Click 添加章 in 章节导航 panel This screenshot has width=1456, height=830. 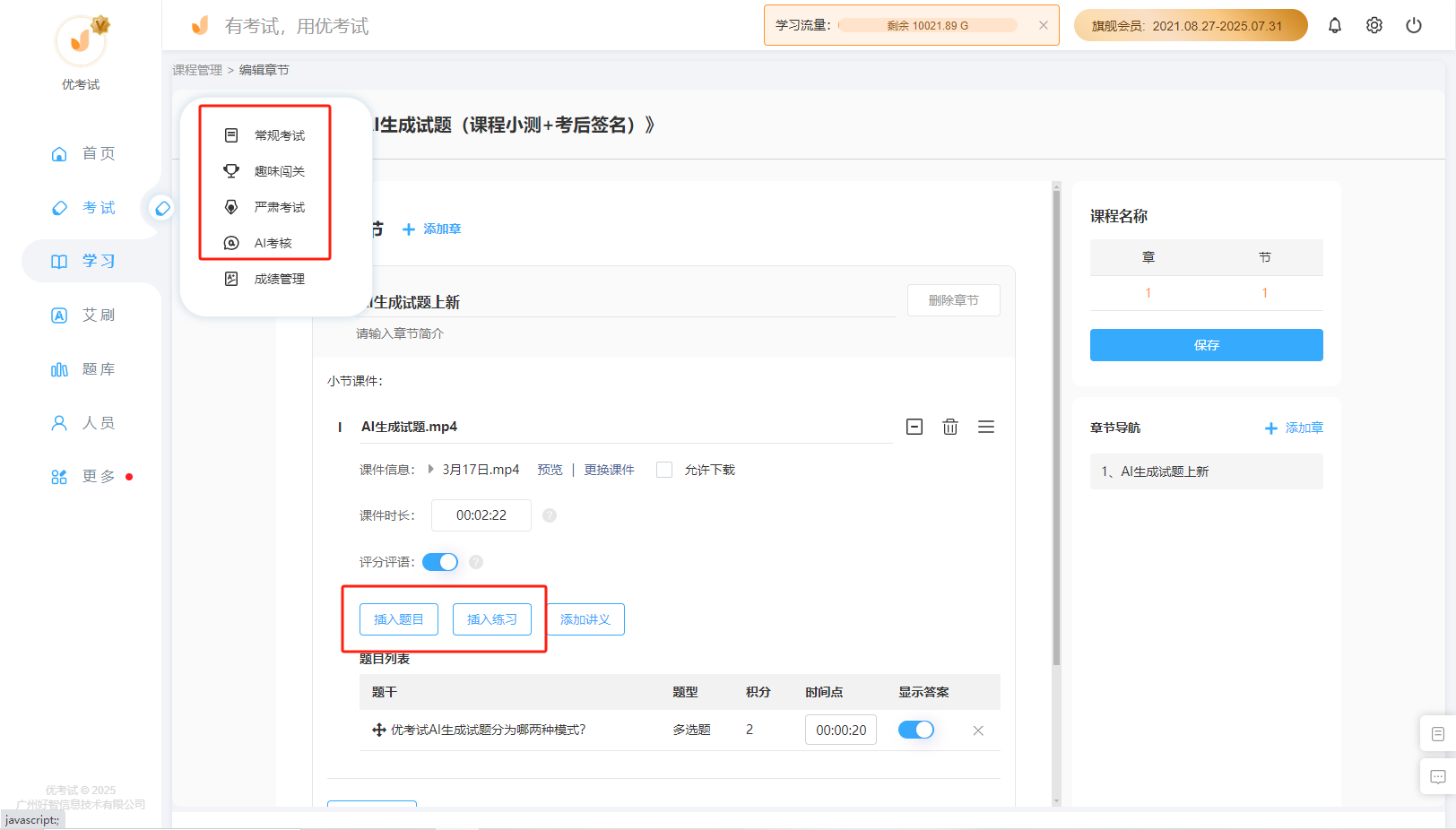click(1294, 428)
